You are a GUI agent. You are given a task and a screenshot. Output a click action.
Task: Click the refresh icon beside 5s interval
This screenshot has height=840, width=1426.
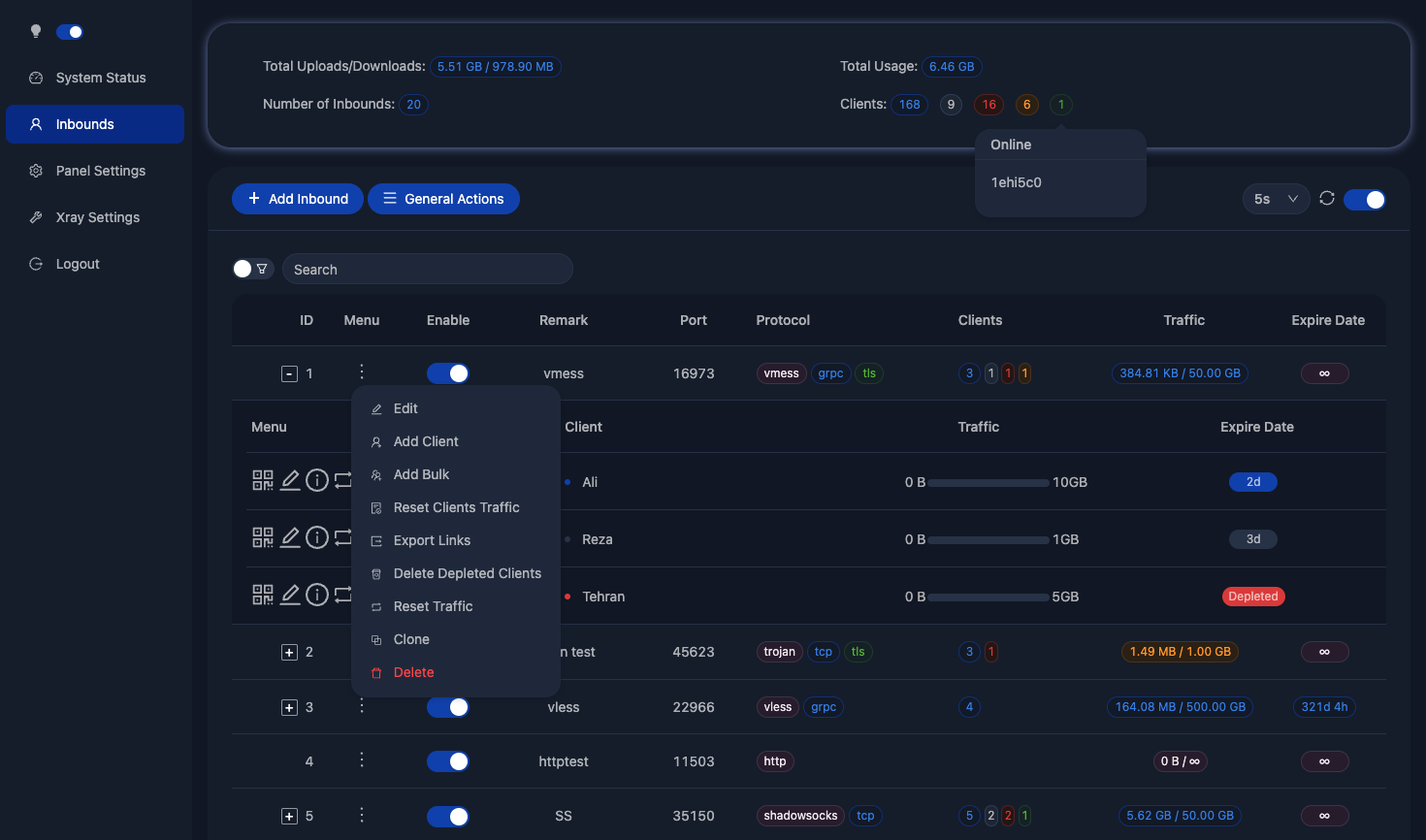tap(1327, 199)
